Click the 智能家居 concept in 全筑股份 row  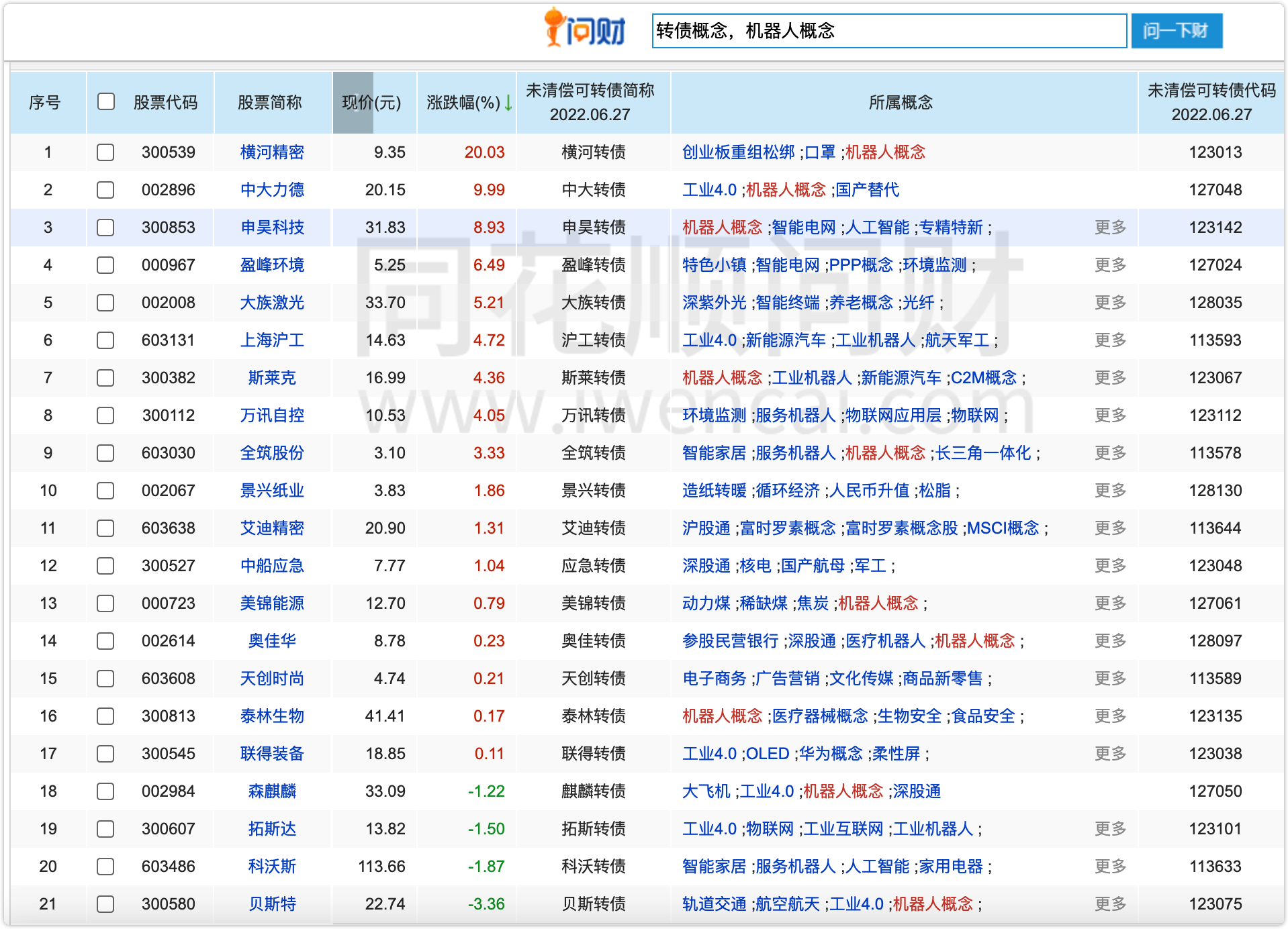pyautogui.click(x=714, y=453)
